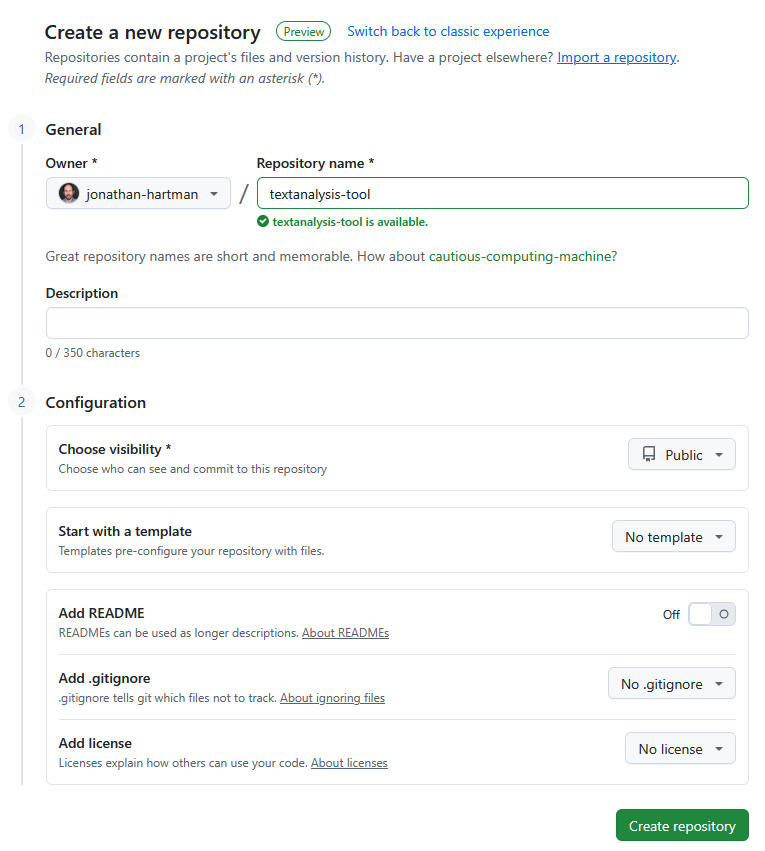Screen dimensions: 765x851
Task: Expand the No template dropdown
Action: 673,537
